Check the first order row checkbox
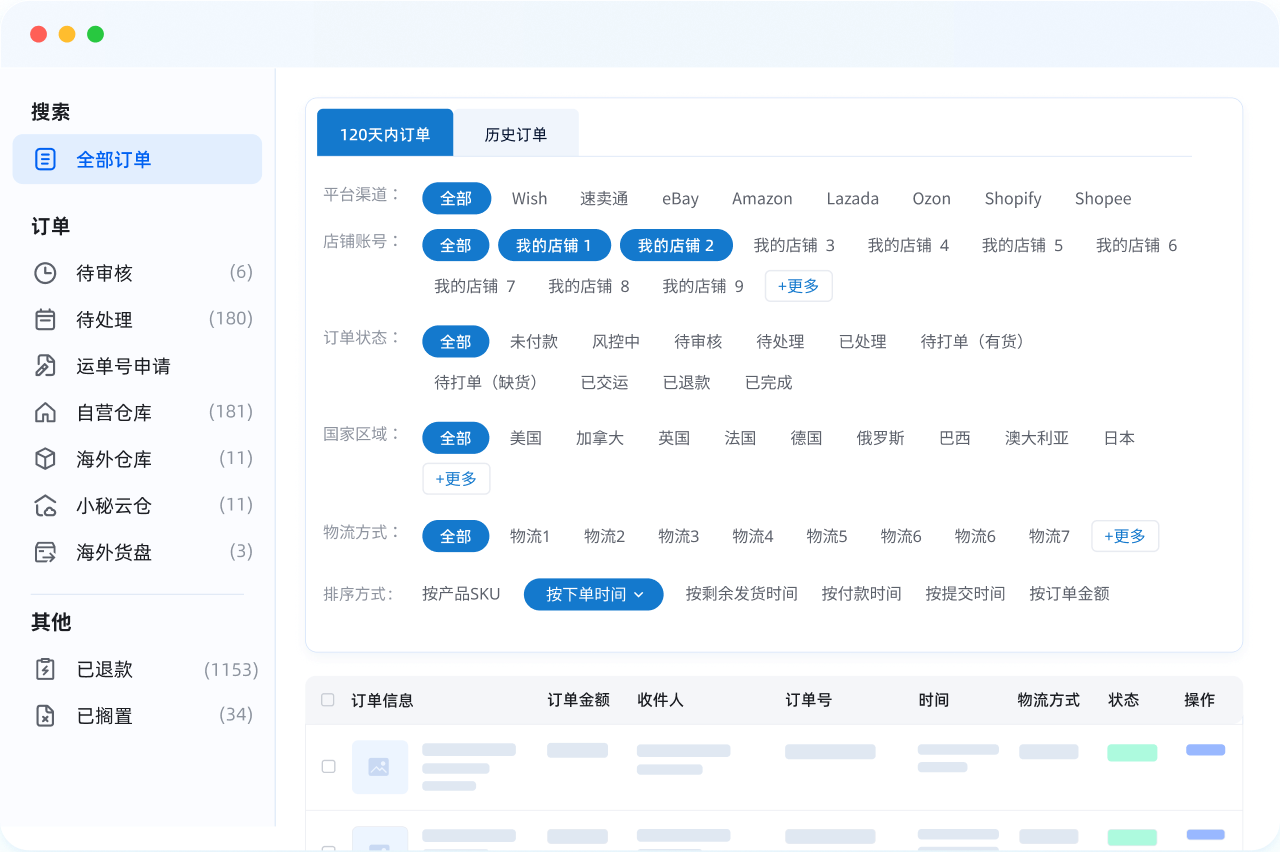Screen dimensions: 1280x852 click(328, 767)
